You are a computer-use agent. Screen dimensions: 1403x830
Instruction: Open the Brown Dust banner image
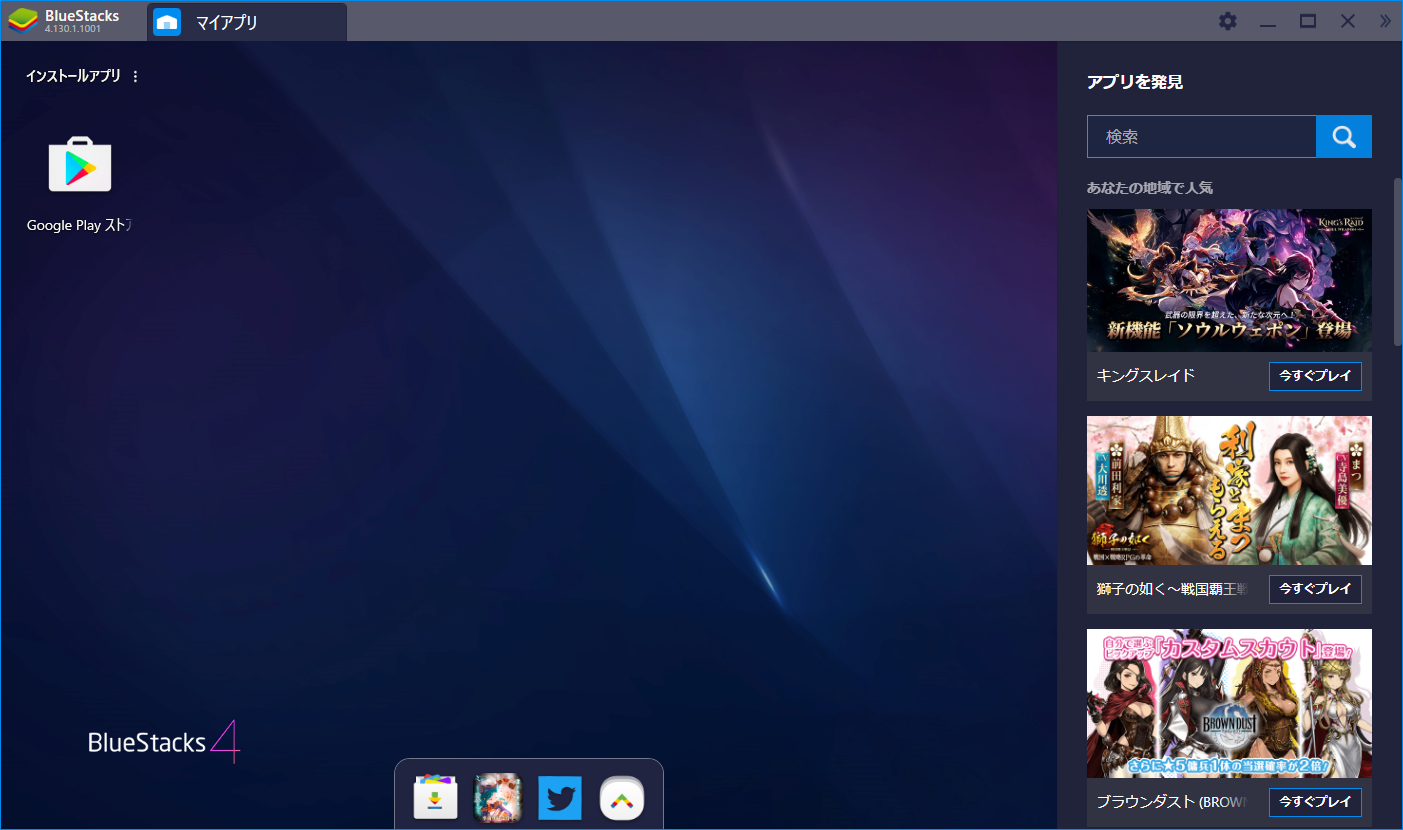point(1229,704)
